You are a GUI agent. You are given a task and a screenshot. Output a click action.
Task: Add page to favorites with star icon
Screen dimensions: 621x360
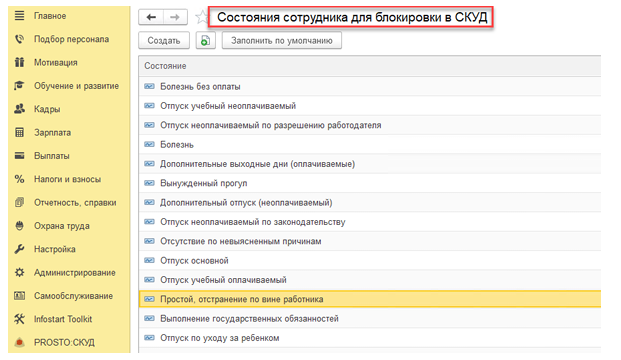point(202,17)
